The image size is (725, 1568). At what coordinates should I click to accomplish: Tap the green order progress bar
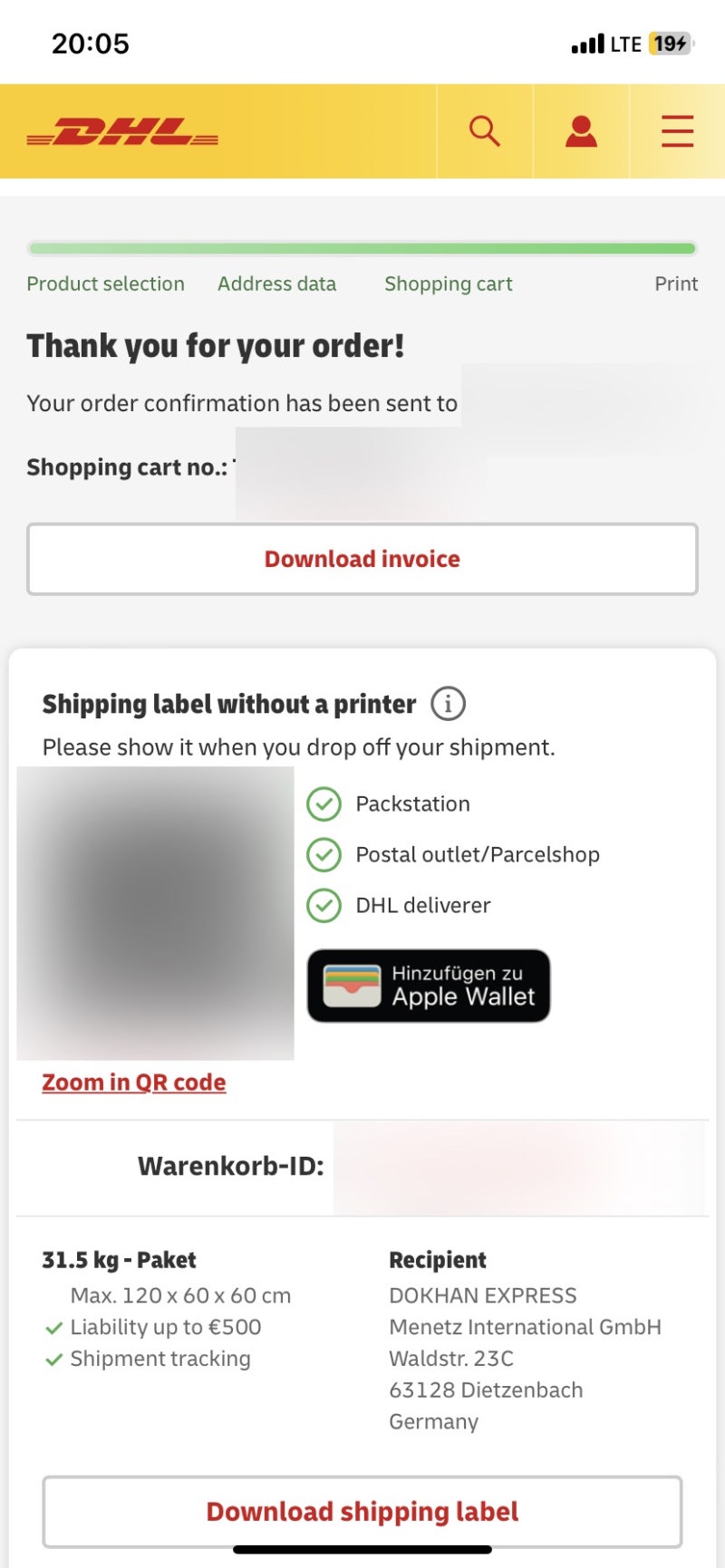(x=362, y=248)
